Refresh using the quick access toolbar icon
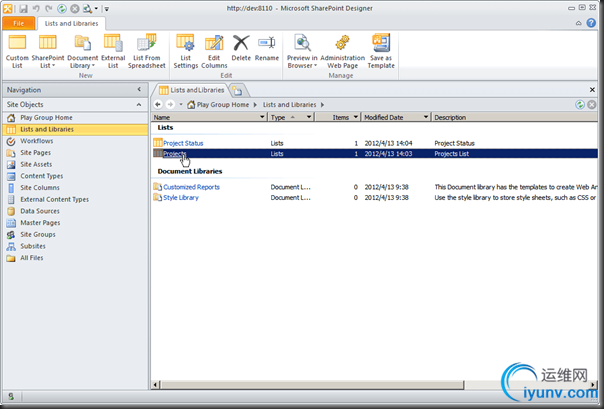This screenshot has width=604, height=409. (x=62, y=8)
